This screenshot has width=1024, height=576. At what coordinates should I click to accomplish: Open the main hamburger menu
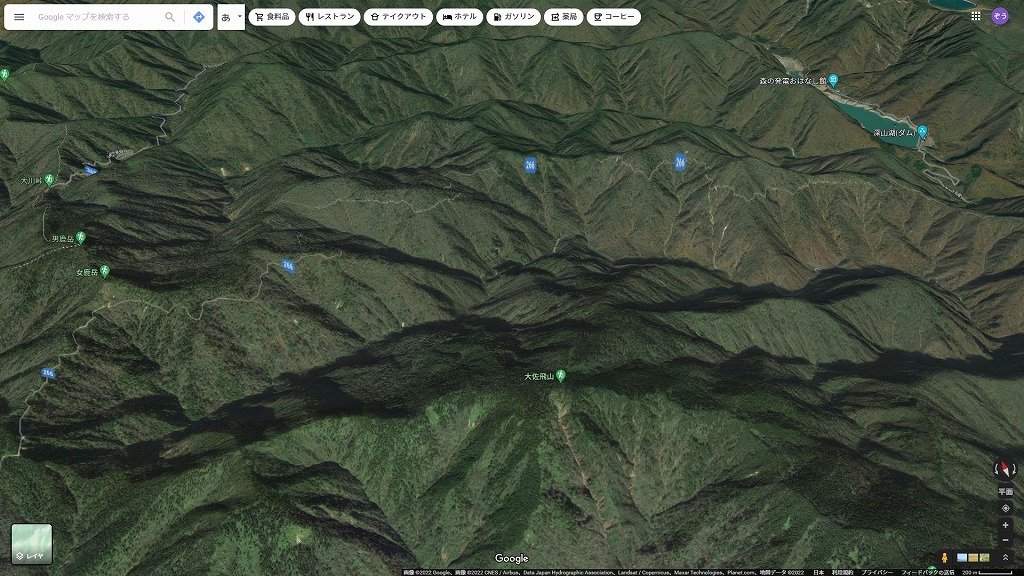point(19,17)
